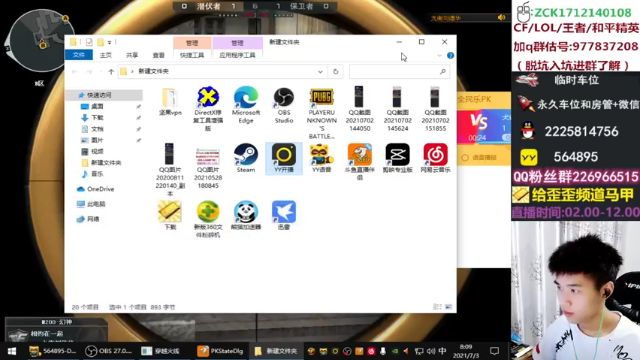Open Explorer help with the blue question icon
Screen dimensions: 640x360
pos(450,56)
